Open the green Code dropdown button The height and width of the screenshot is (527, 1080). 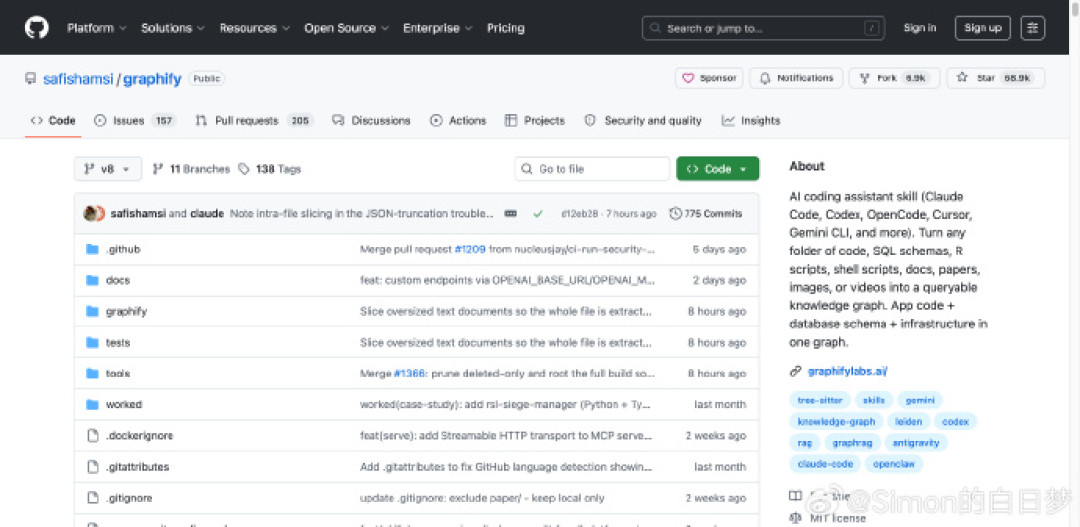coord(718,169)
